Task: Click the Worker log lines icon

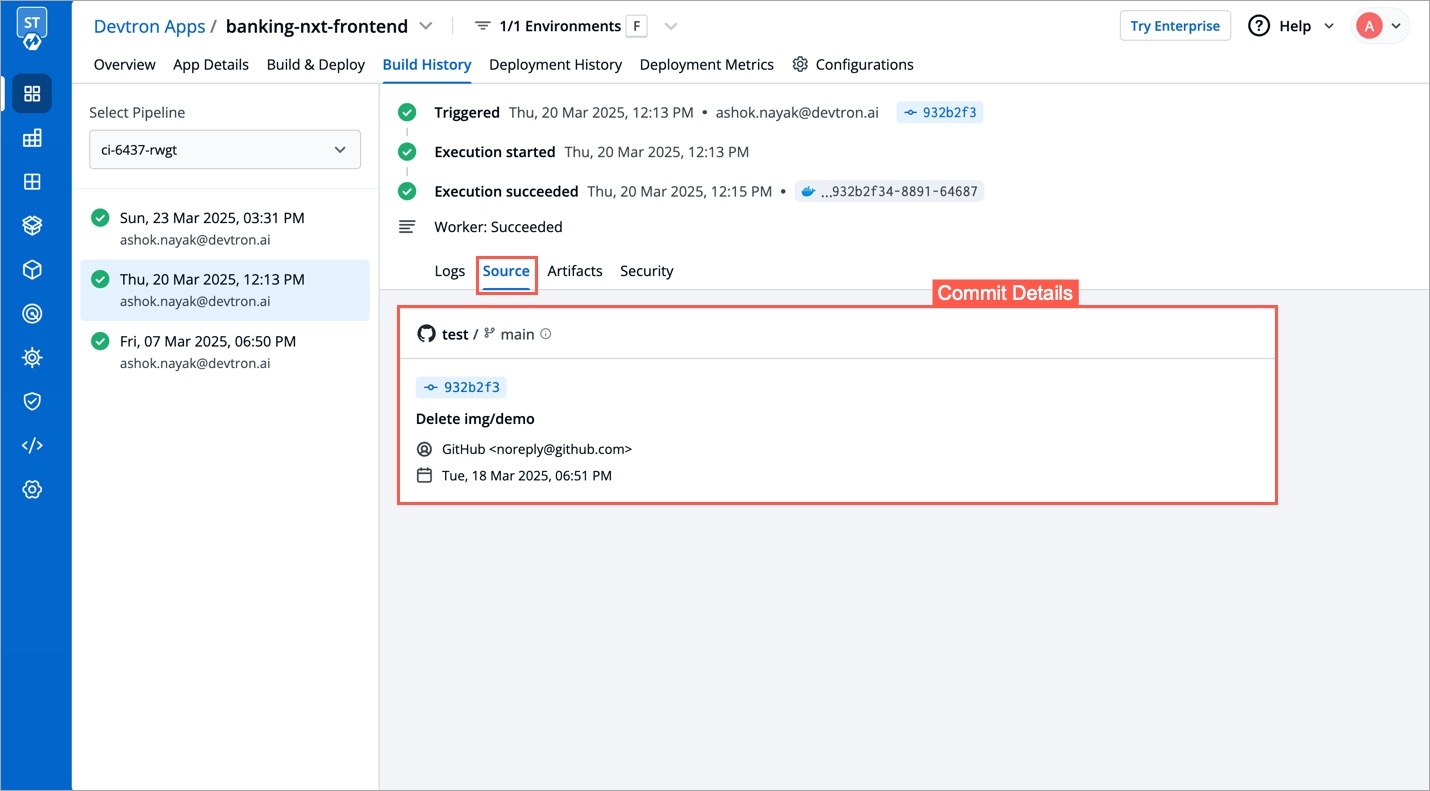Action: point(407,227)
